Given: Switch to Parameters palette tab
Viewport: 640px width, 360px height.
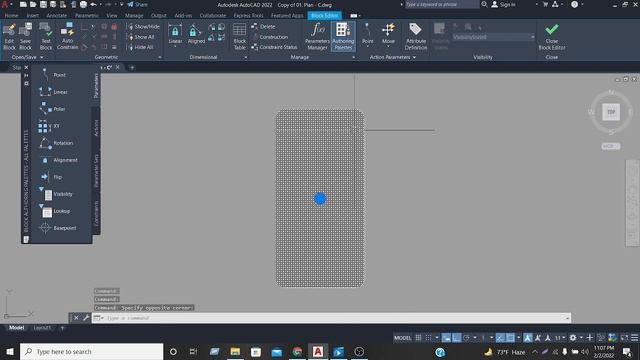Looking at the screenshot, I should tap(96, 86).
